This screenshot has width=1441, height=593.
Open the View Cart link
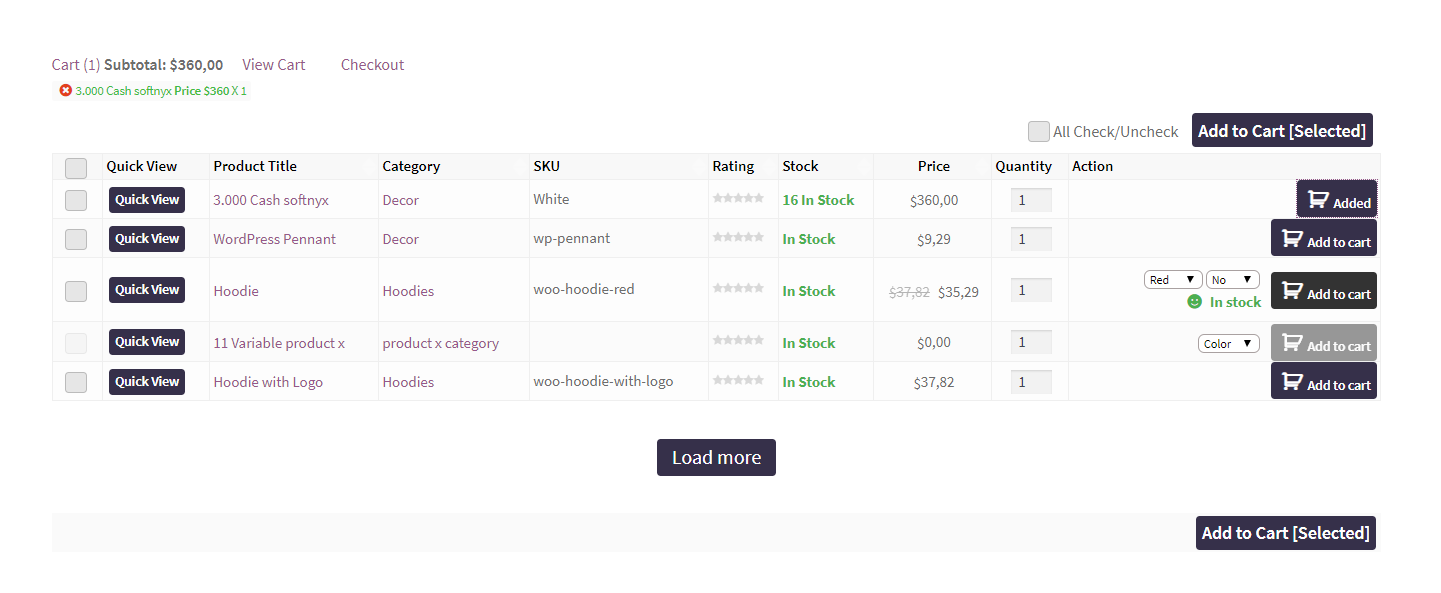[x=273, y=65]
